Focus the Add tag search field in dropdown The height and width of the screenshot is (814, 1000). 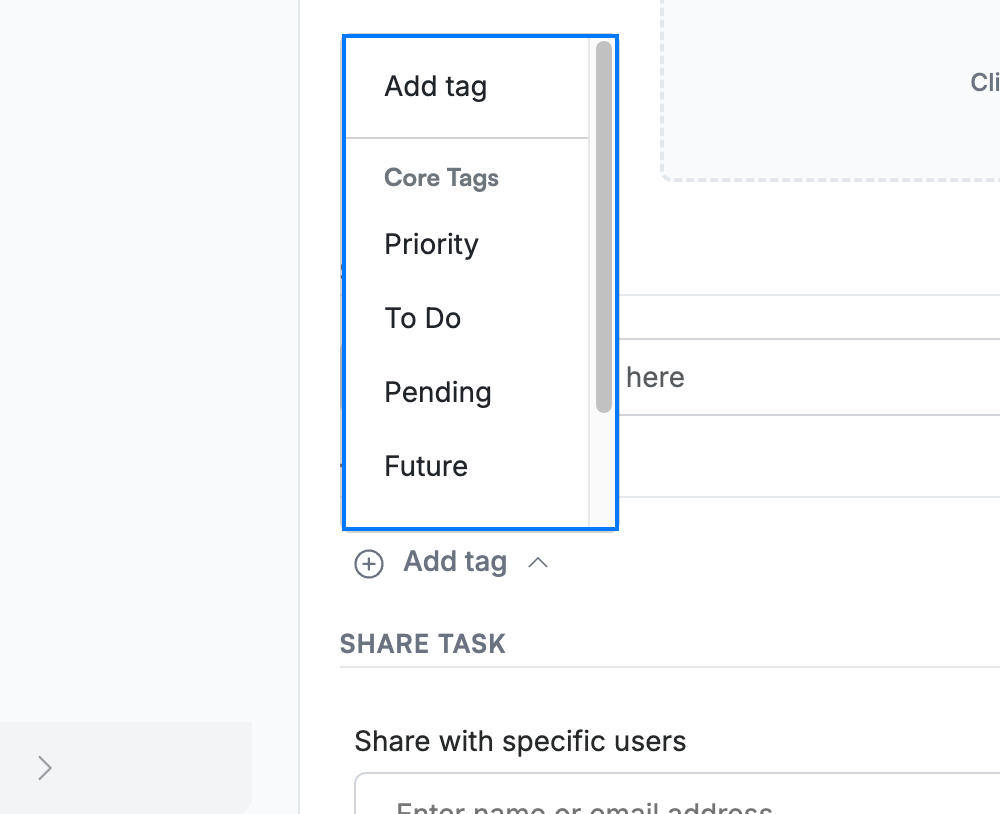click(467, 87)
